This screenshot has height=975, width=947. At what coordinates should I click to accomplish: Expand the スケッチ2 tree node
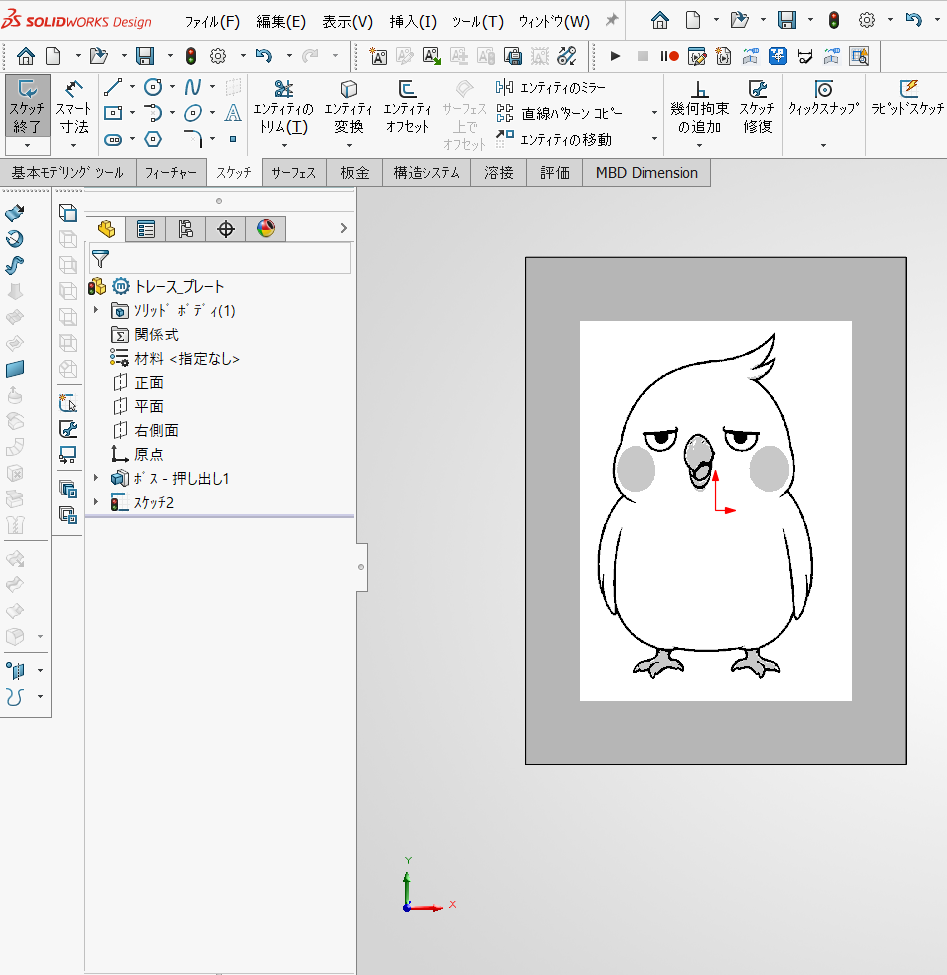tap(96, 501)
